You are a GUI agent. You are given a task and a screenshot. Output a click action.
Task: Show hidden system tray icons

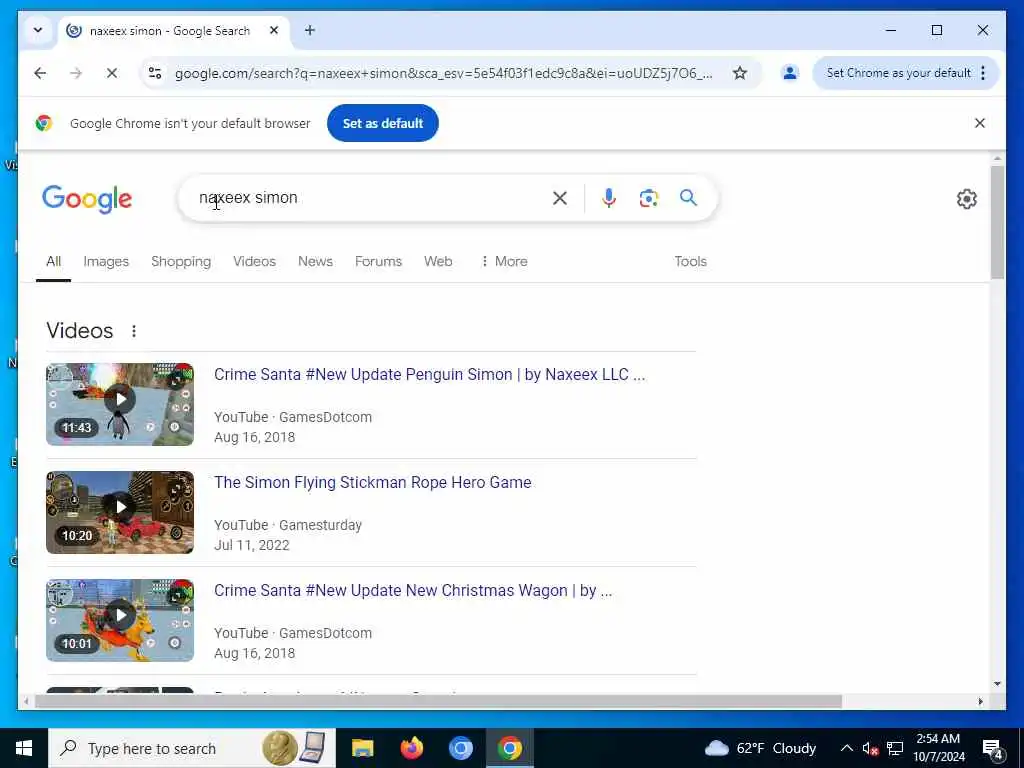(846, 748)
